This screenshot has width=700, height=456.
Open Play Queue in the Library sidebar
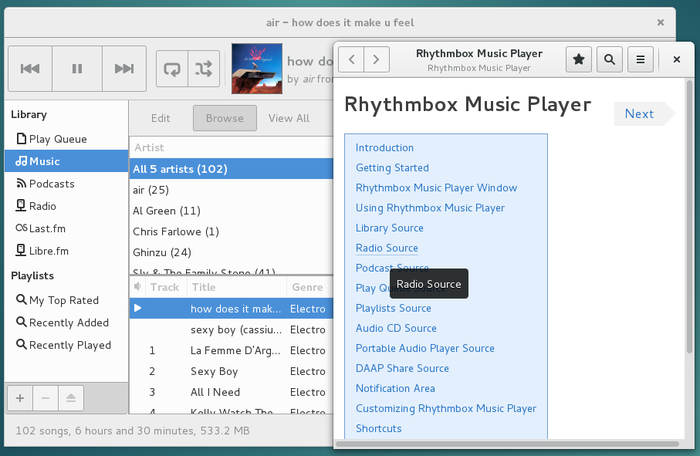pyautogui.click(x=66, y=139)
